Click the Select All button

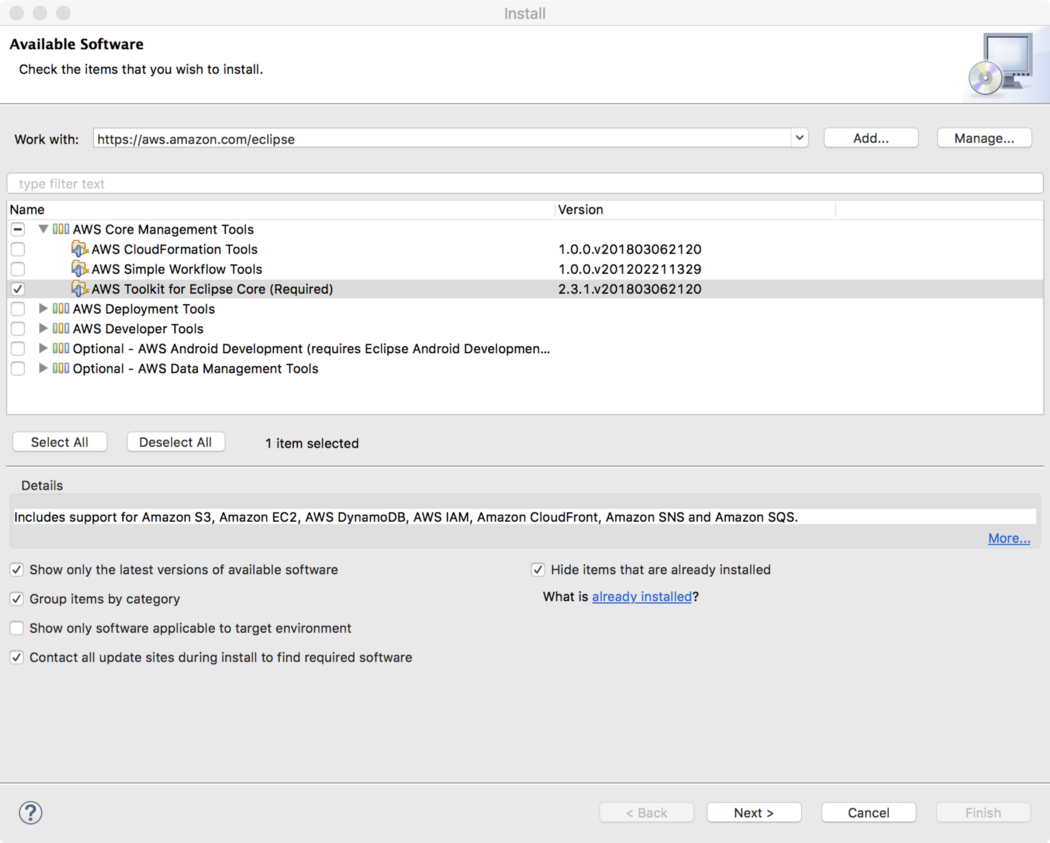pyautogui.click(x=60, y=442)
